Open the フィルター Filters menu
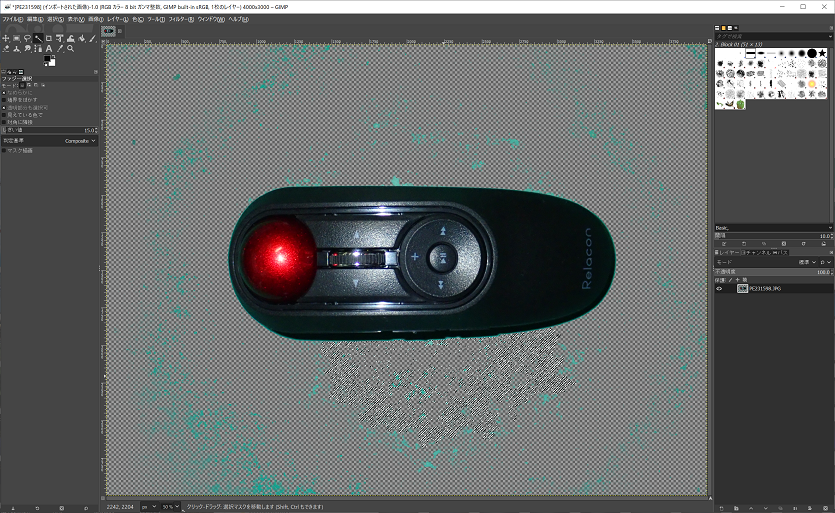The height and width of the screenshot is (513, 835). (x=181, y=19)
